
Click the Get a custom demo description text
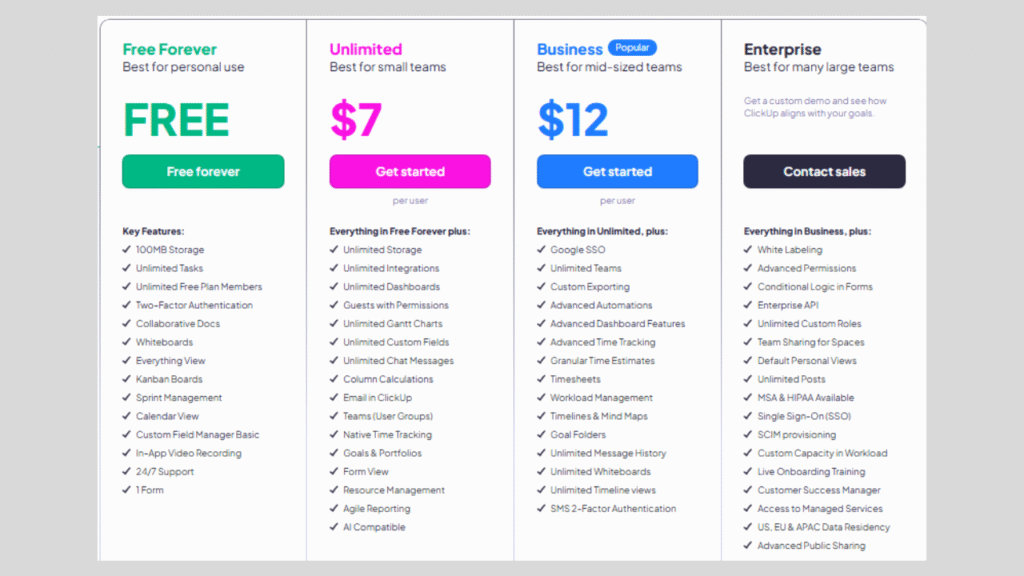pyautogui.click(x=815, y=107)
